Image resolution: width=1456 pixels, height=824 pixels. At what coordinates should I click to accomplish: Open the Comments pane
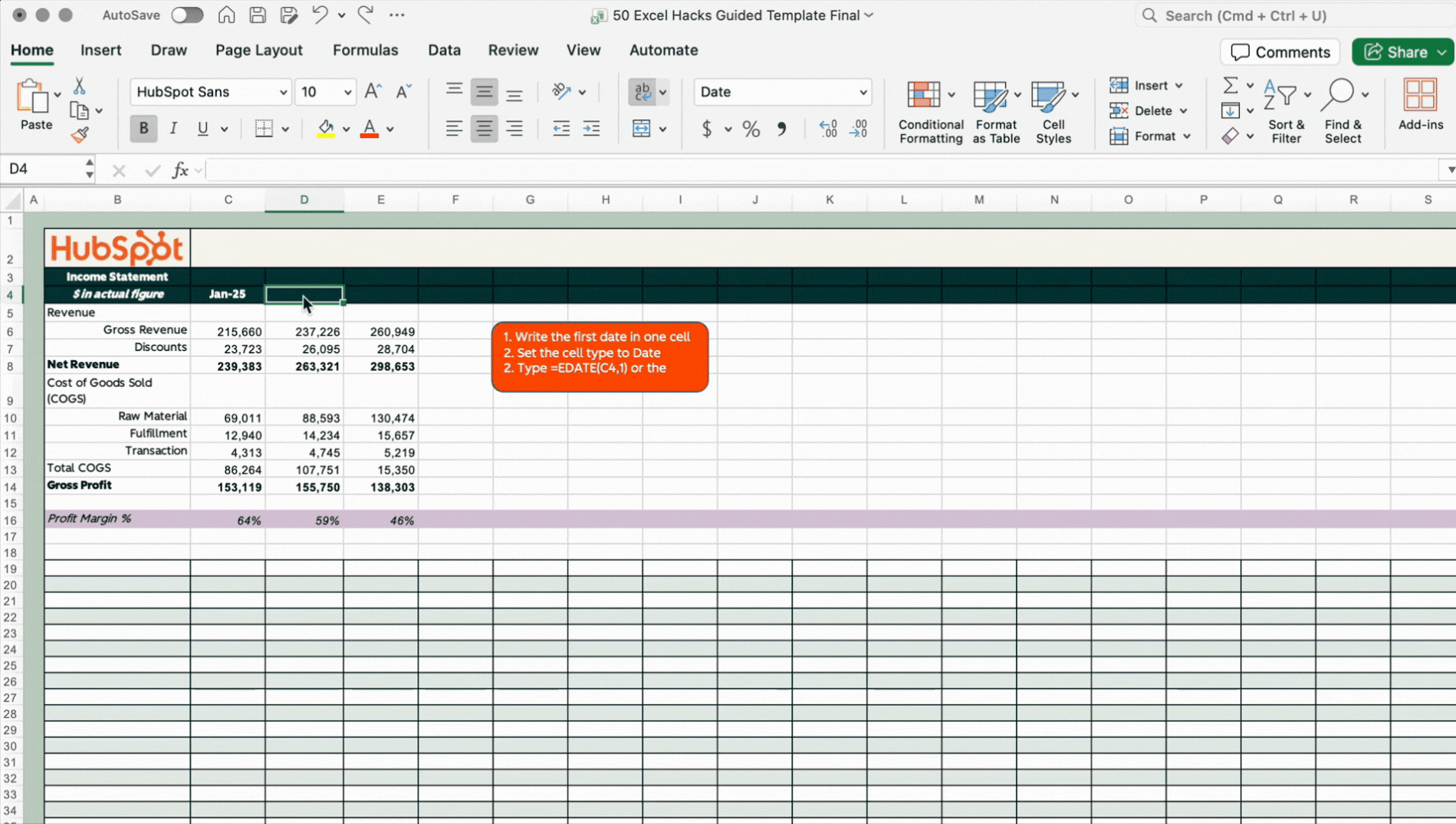click(1280, 52)
